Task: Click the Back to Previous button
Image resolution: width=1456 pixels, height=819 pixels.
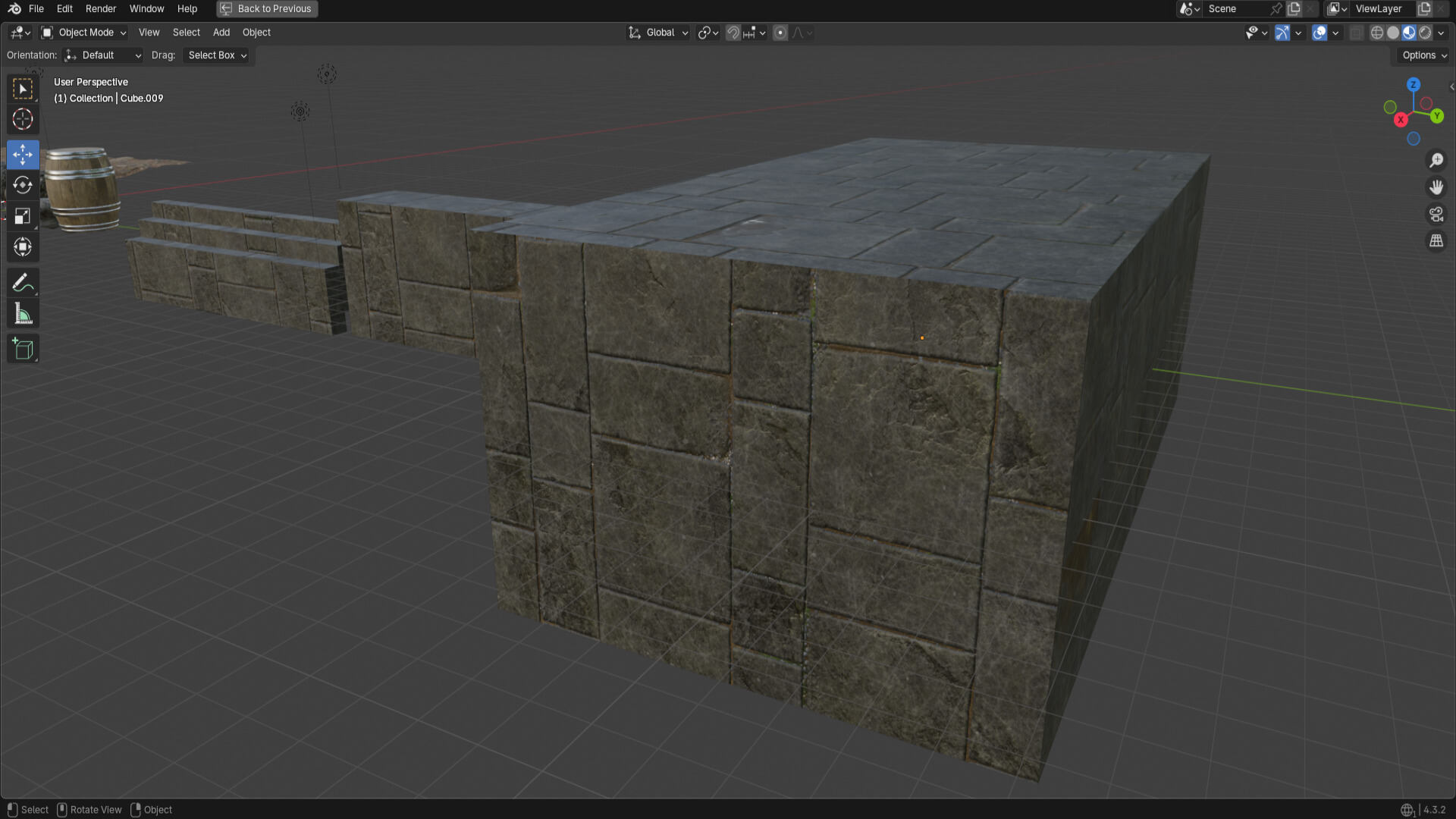Action: click(267, 9)
